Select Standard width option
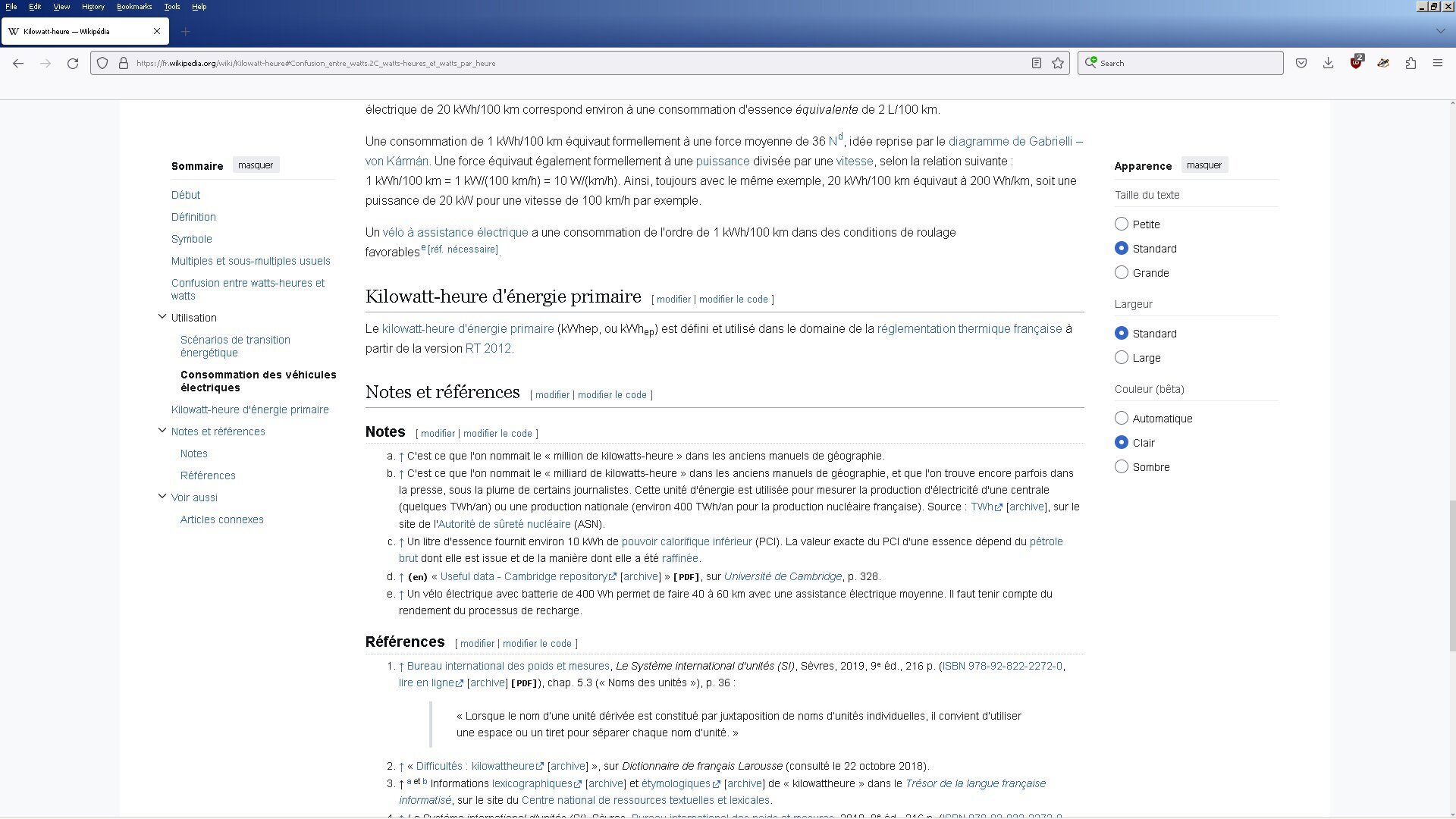 click(1122, 333)
